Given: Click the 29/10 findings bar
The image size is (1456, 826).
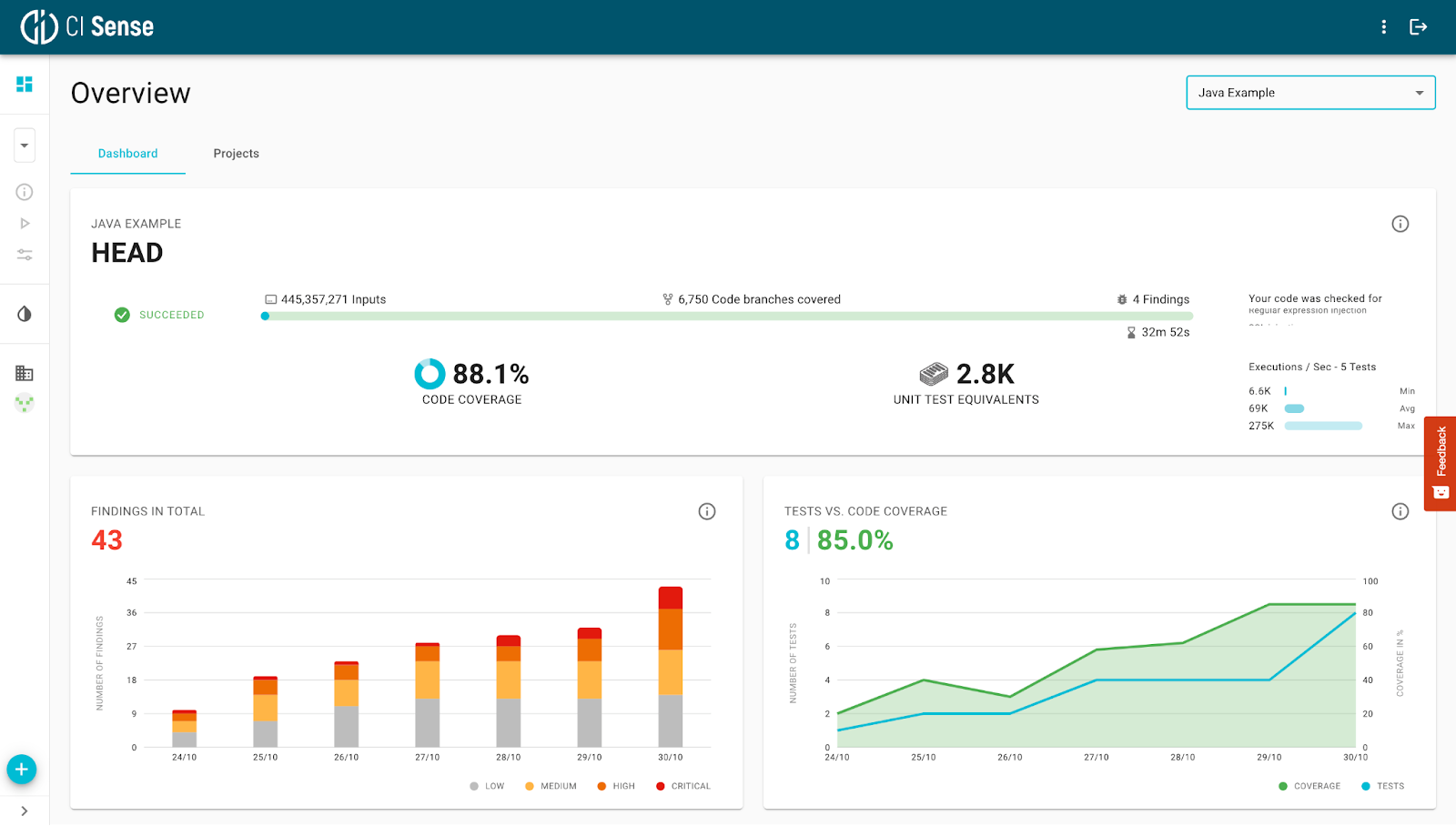Looking at the screenshot, I should point(590,688).
